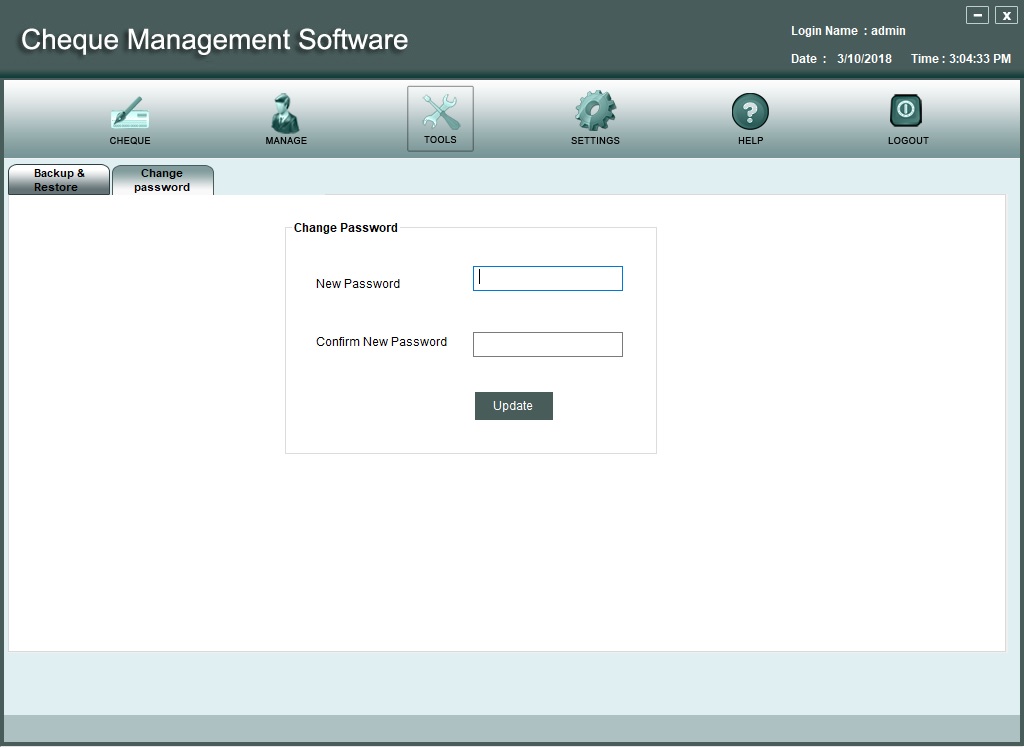1024x748 pixels.
Task: Switch to the Backup & Restore tab
Action: [59, 180]
